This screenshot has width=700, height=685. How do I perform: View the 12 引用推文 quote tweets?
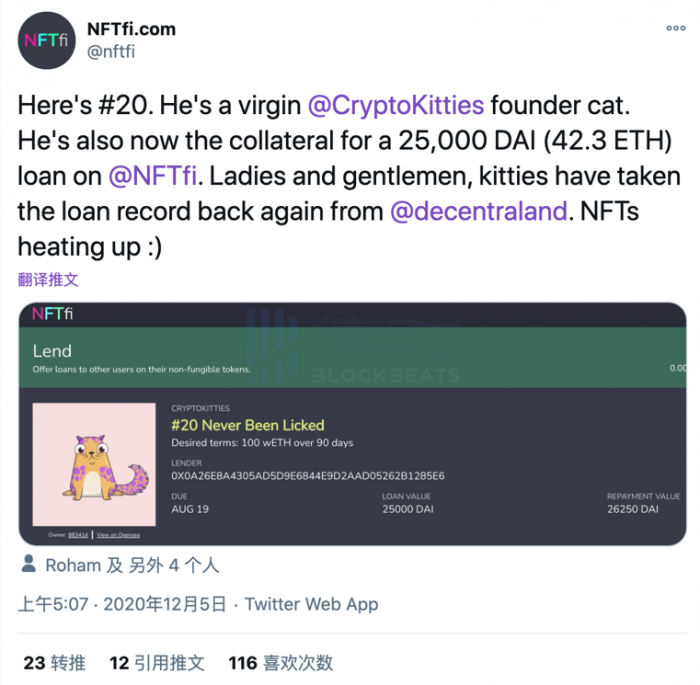tap(157, 663)
